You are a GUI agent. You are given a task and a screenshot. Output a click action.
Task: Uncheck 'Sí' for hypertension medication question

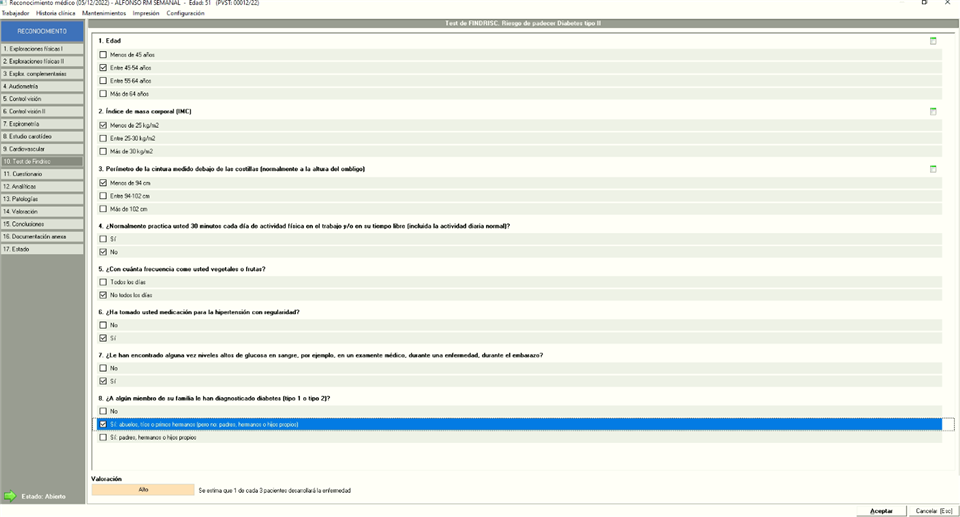tap(103, 338)
